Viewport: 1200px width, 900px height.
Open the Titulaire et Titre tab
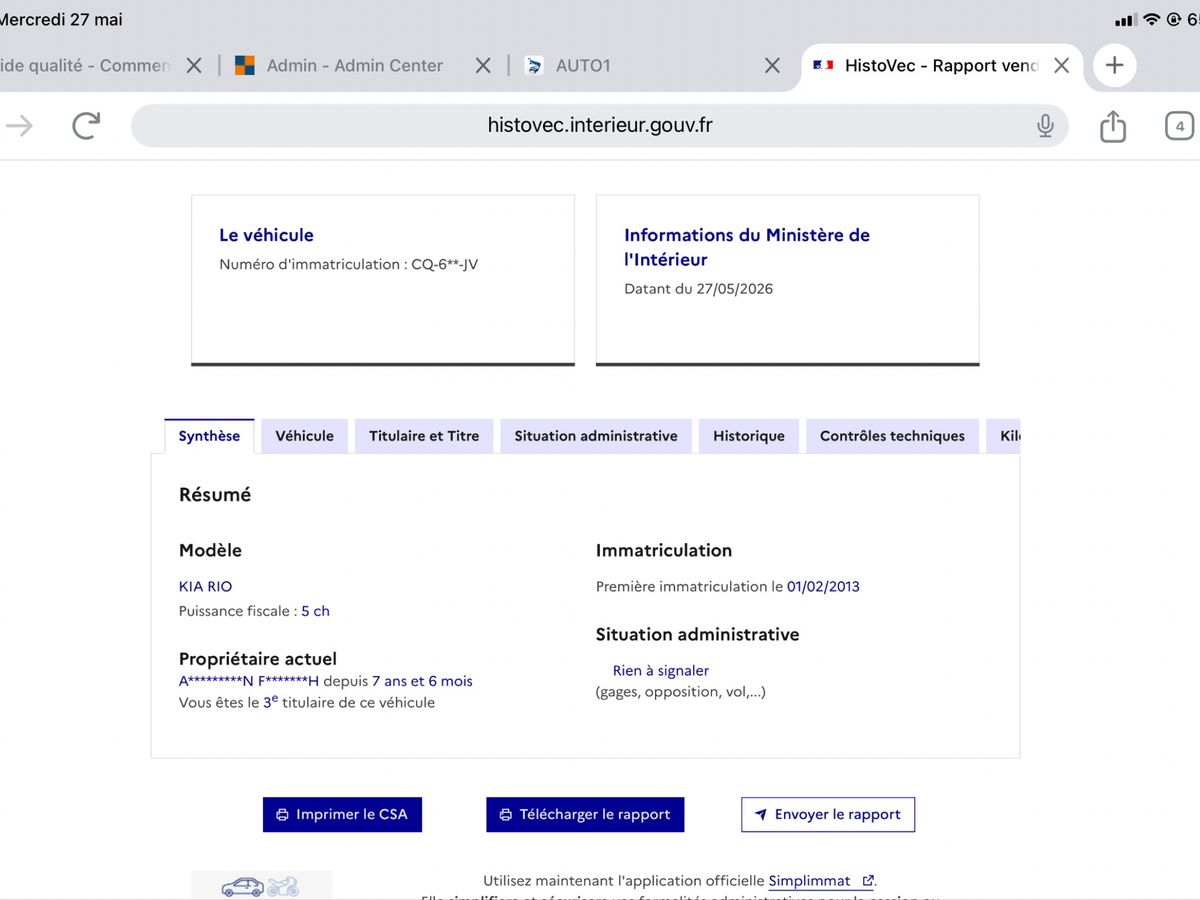(x=424, y=436)
